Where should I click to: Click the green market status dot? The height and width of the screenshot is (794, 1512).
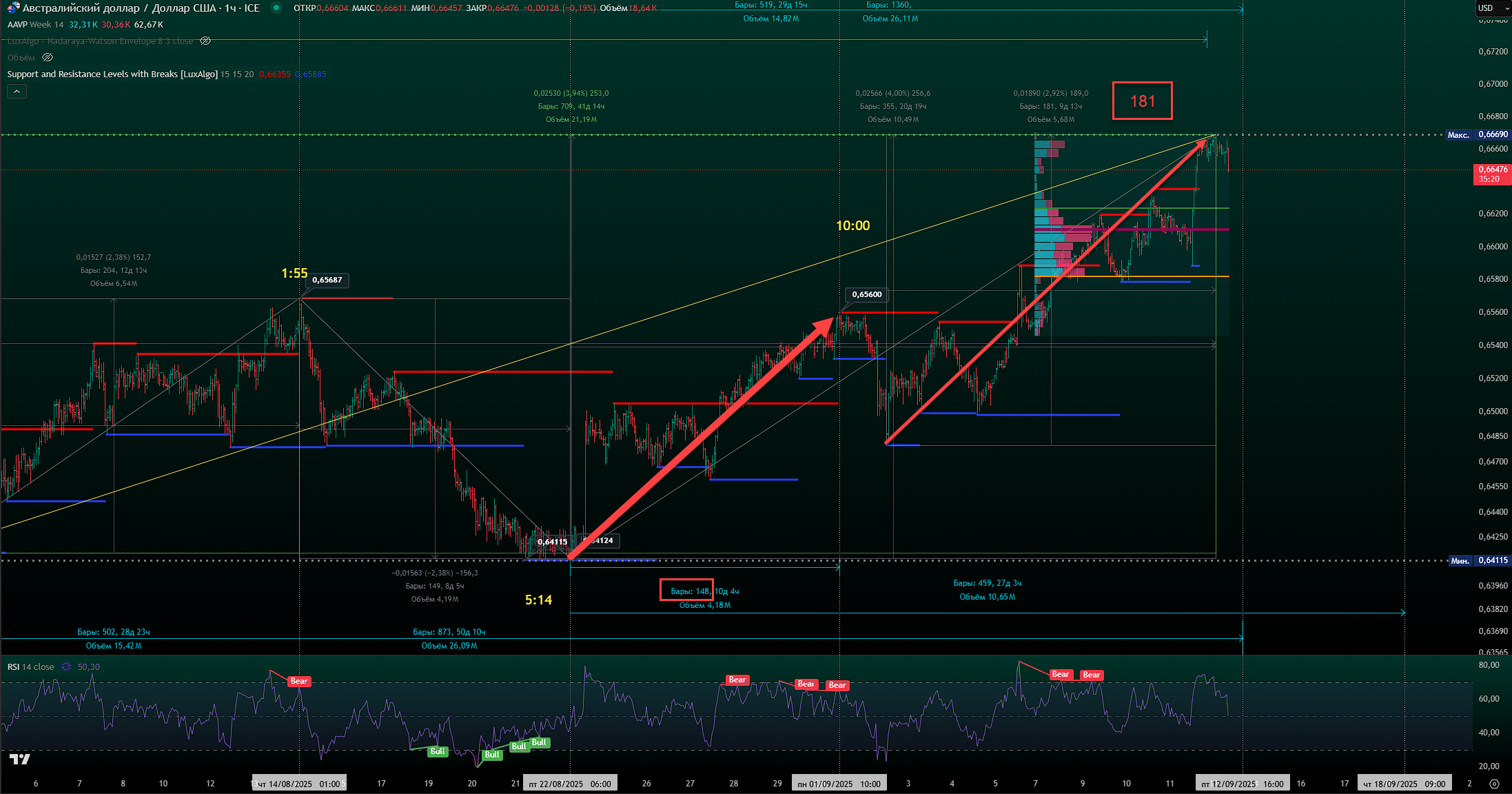pyautogui.click(x=276, y=8)
